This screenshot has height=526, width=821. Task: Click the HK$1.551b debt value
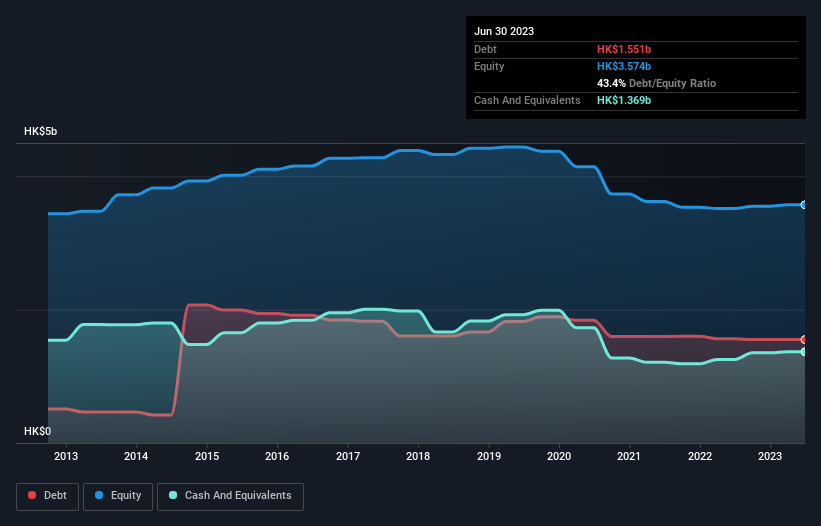pos(624,49)
